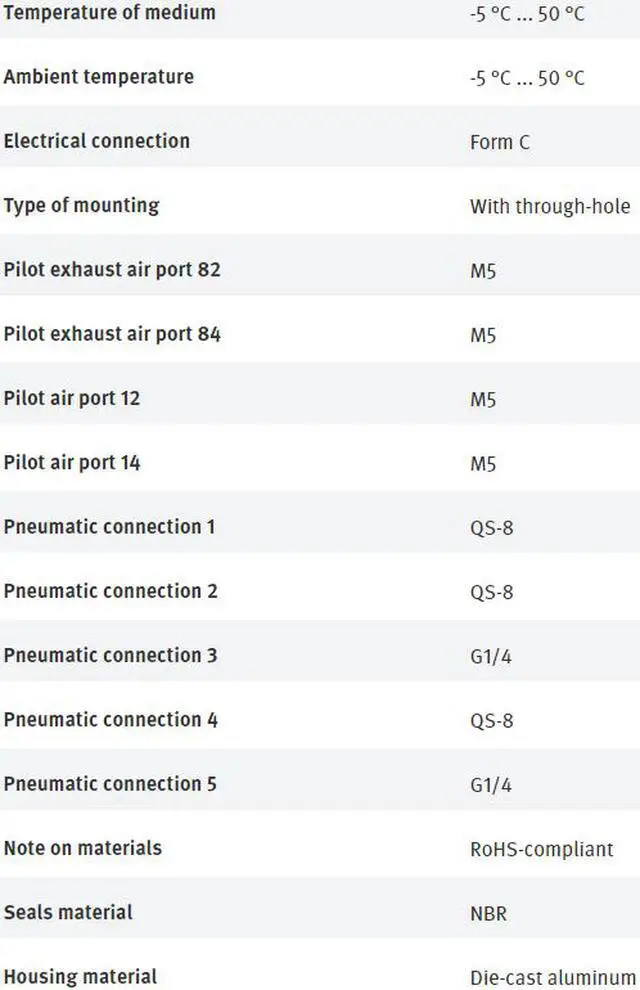
Task: Click the "Form C" value
Action: [499, 142]
